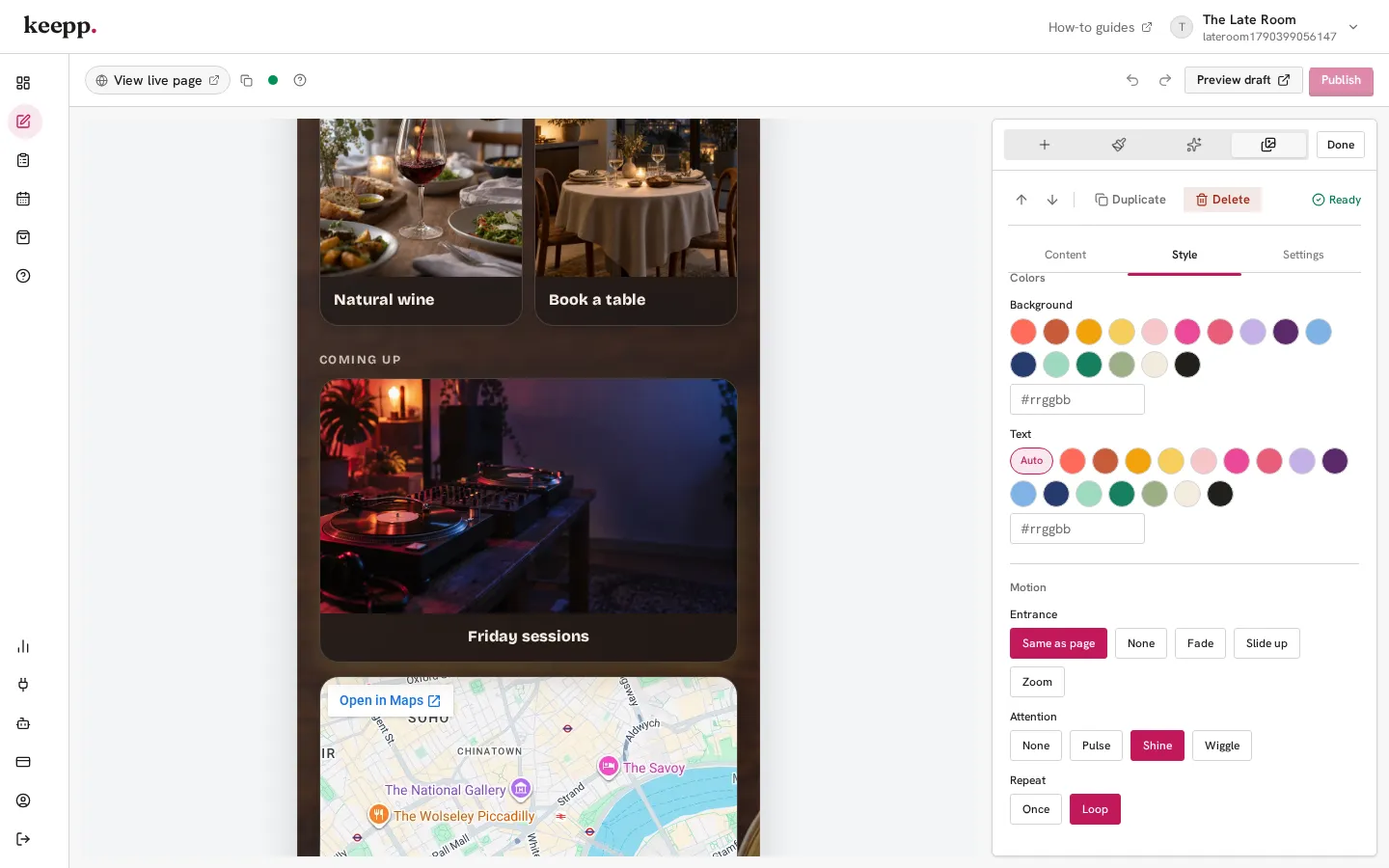Select the Natural wine card in preview
The image size is (1389, 868).
[421, 222]
